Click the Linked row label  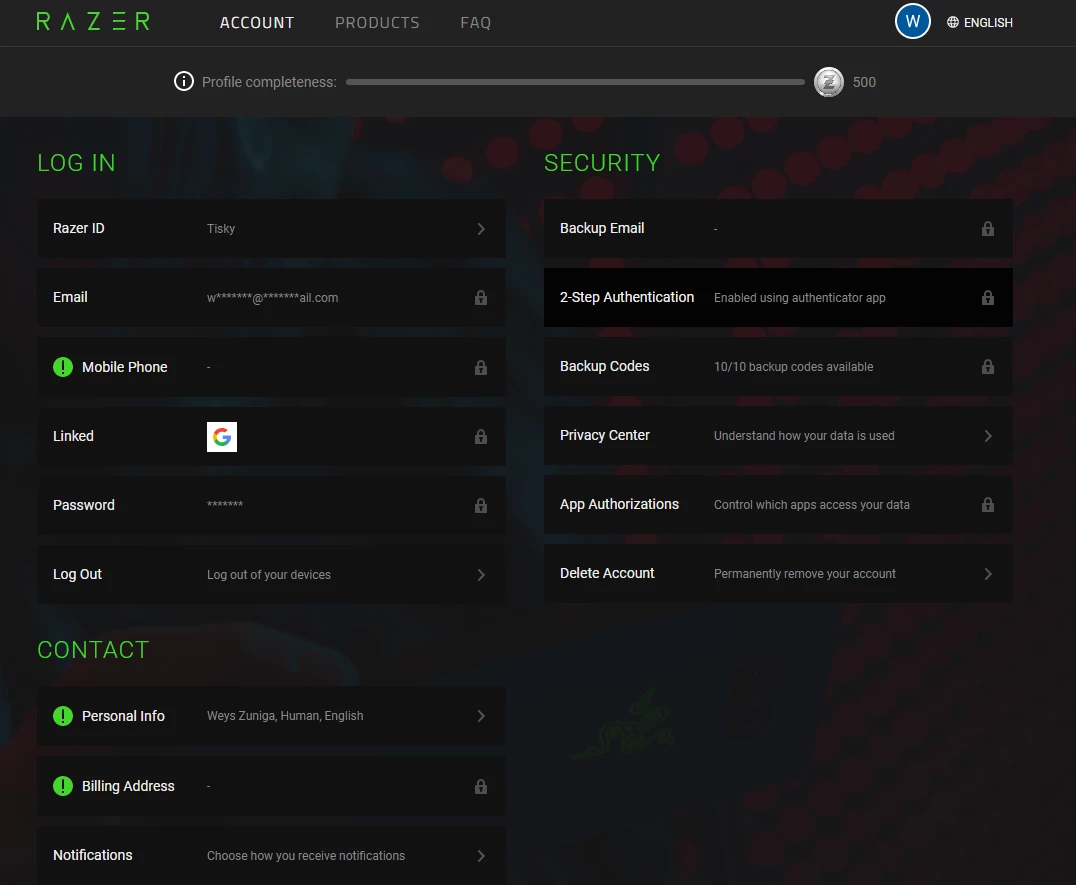pos(73,436)
